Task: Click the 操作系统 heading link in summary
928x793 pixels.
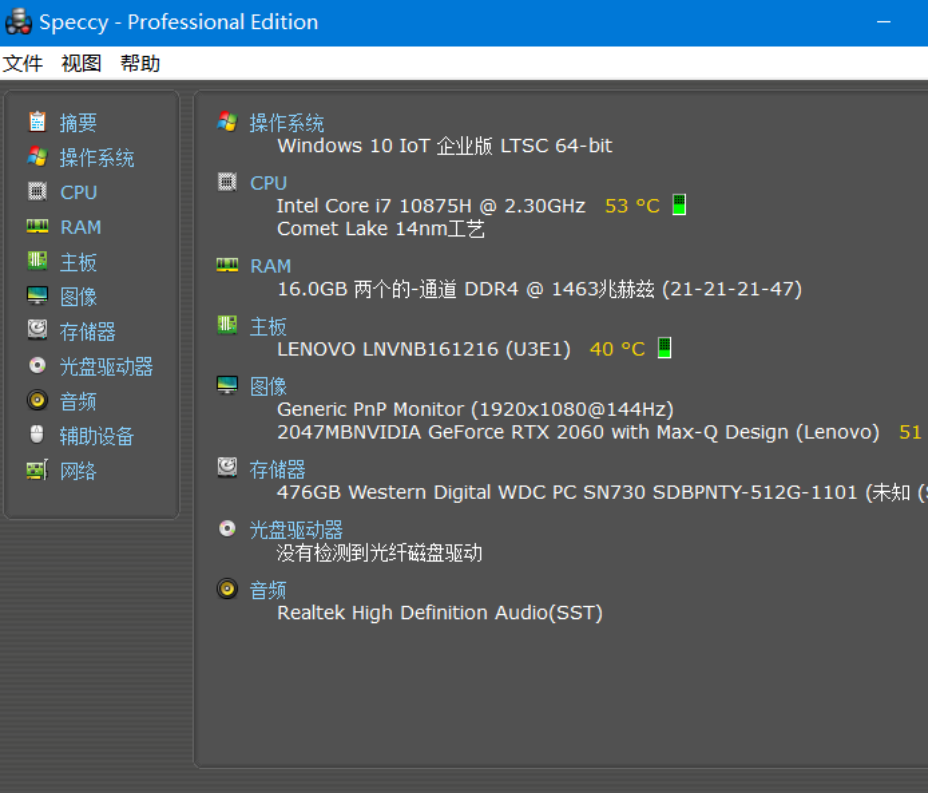Action: (x=286, y=123)
